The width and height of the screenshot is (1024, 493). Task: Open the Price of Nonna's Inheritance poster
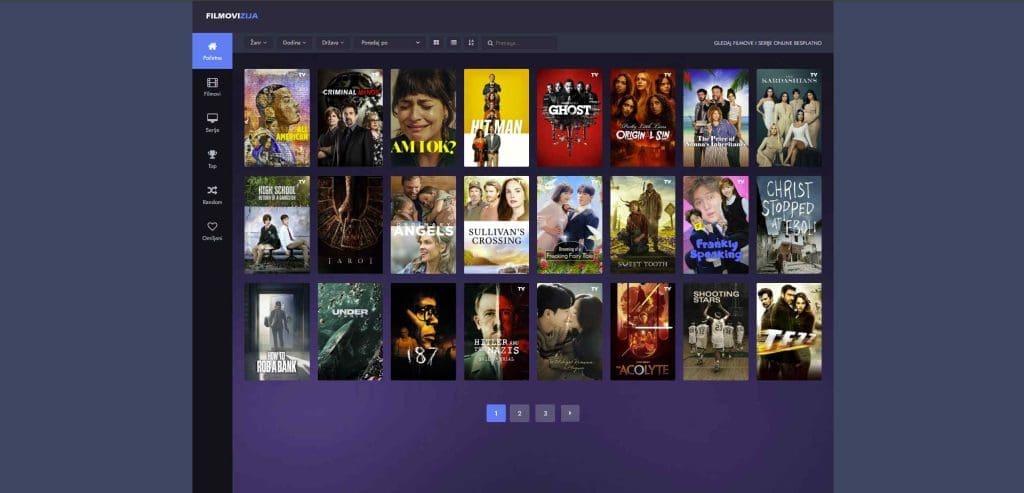point(716,118)
